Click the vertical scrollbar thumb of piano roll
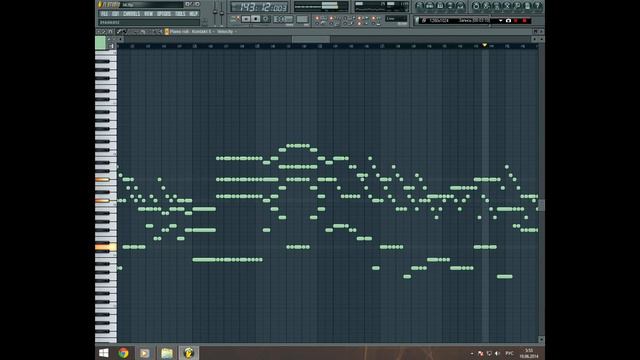This screenshot has width=640, height=360. pyautogui.click(x=541, y=205)
